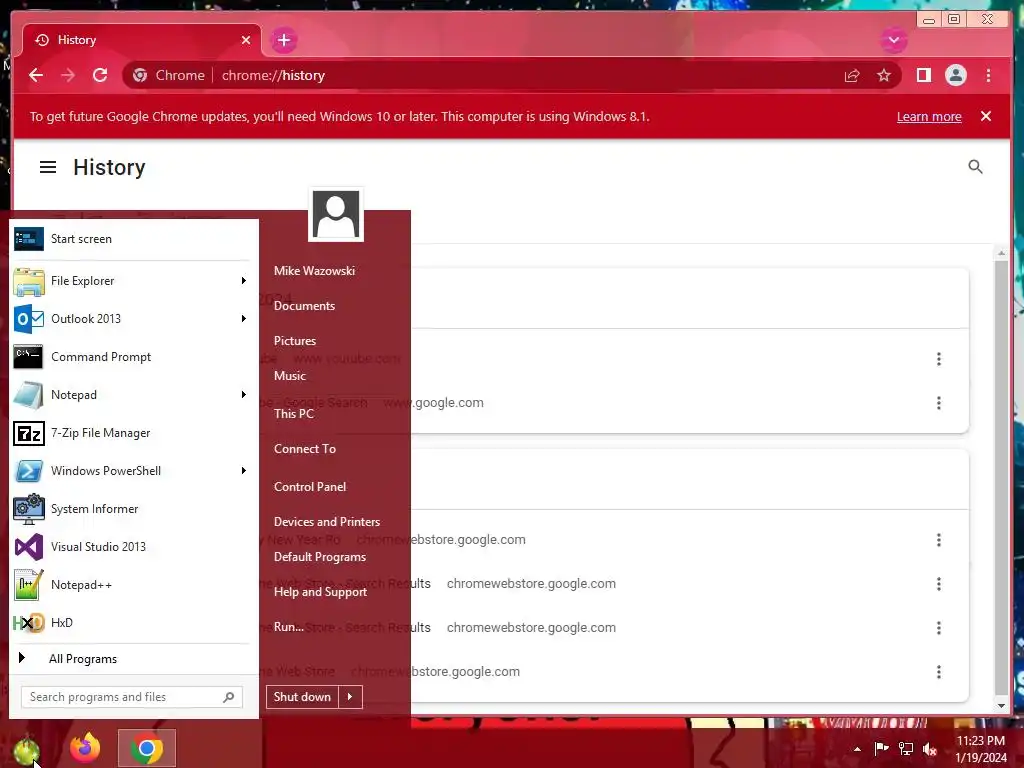The image size is (1024, 768).
Task: Open History hamburger menu
Action: click(48, 167)
